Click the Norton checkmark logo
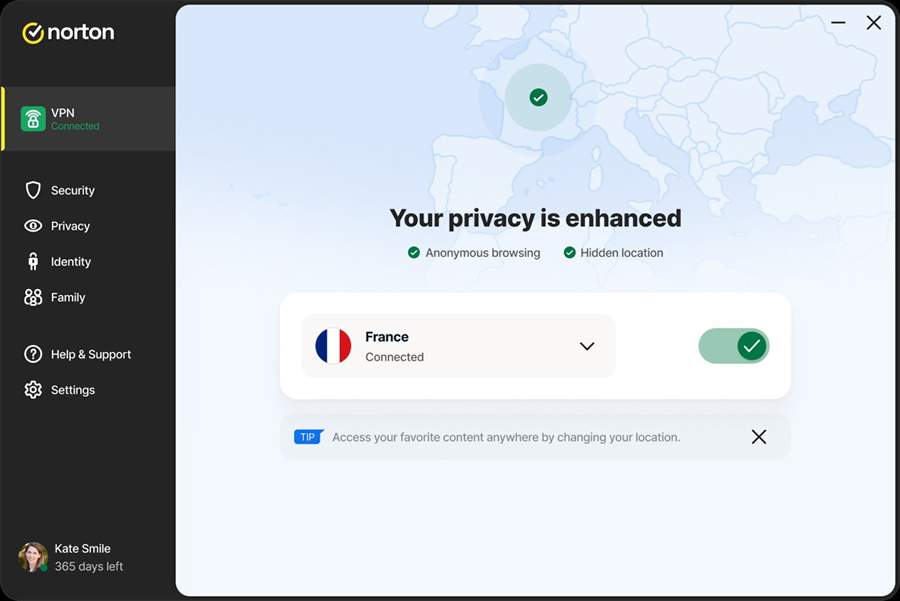 tap(33, 33)
